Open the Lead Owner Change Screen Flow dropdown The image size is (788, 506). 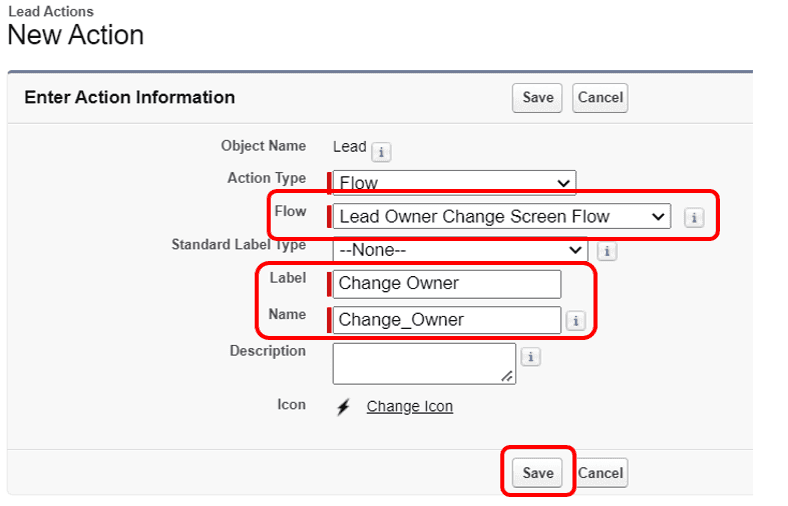pos(502,217)
